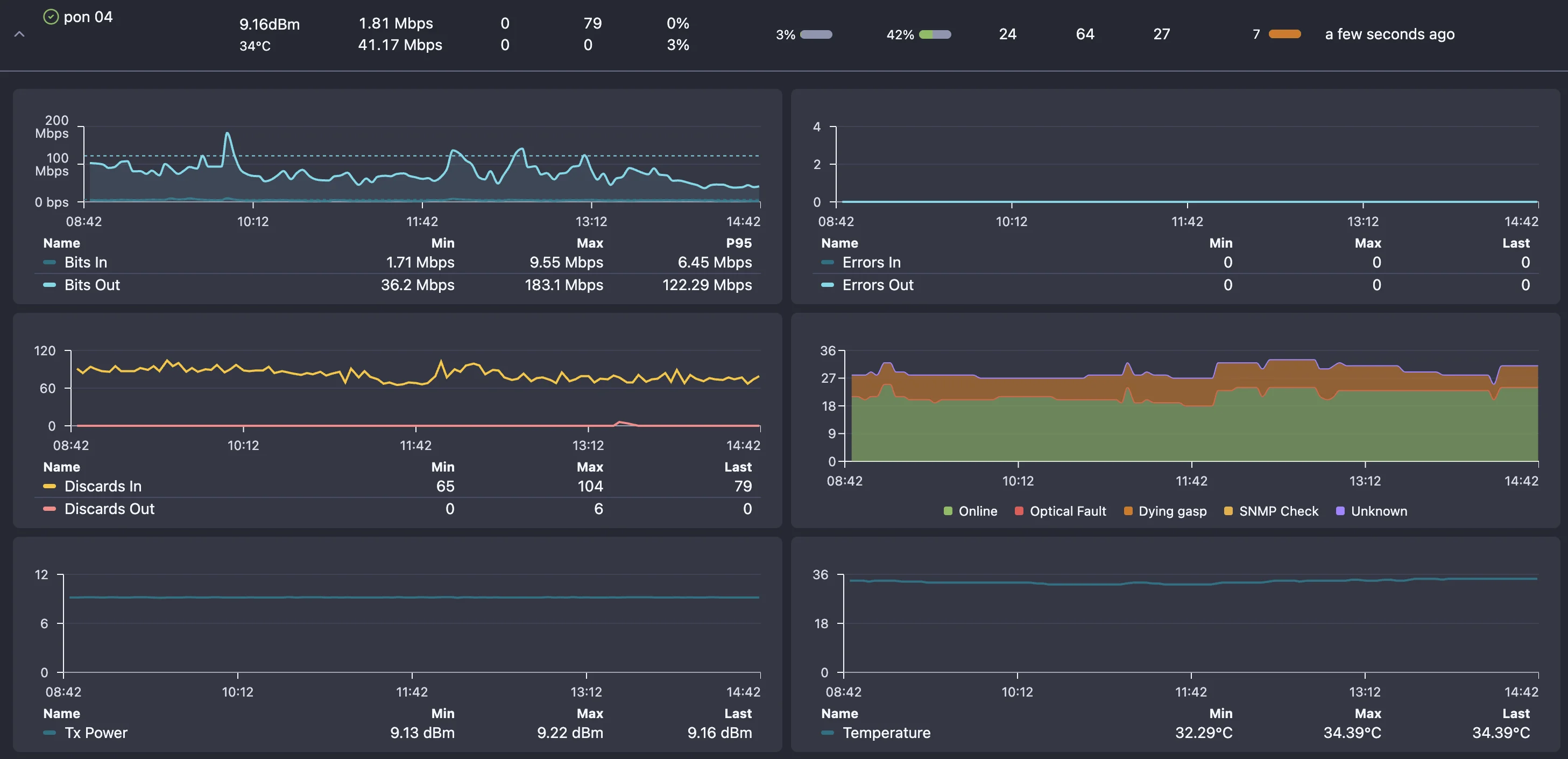
Task: Click the 'a few seconds ago' timestamp
Action: click(1388, 34)
